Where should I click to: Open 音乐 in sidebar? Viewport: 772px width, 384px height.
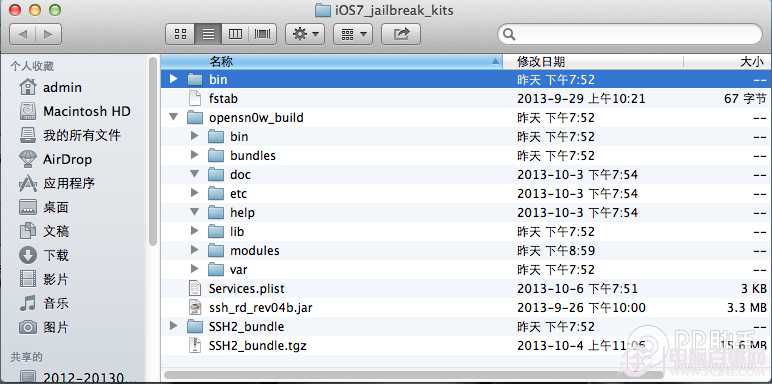point(43,303)
